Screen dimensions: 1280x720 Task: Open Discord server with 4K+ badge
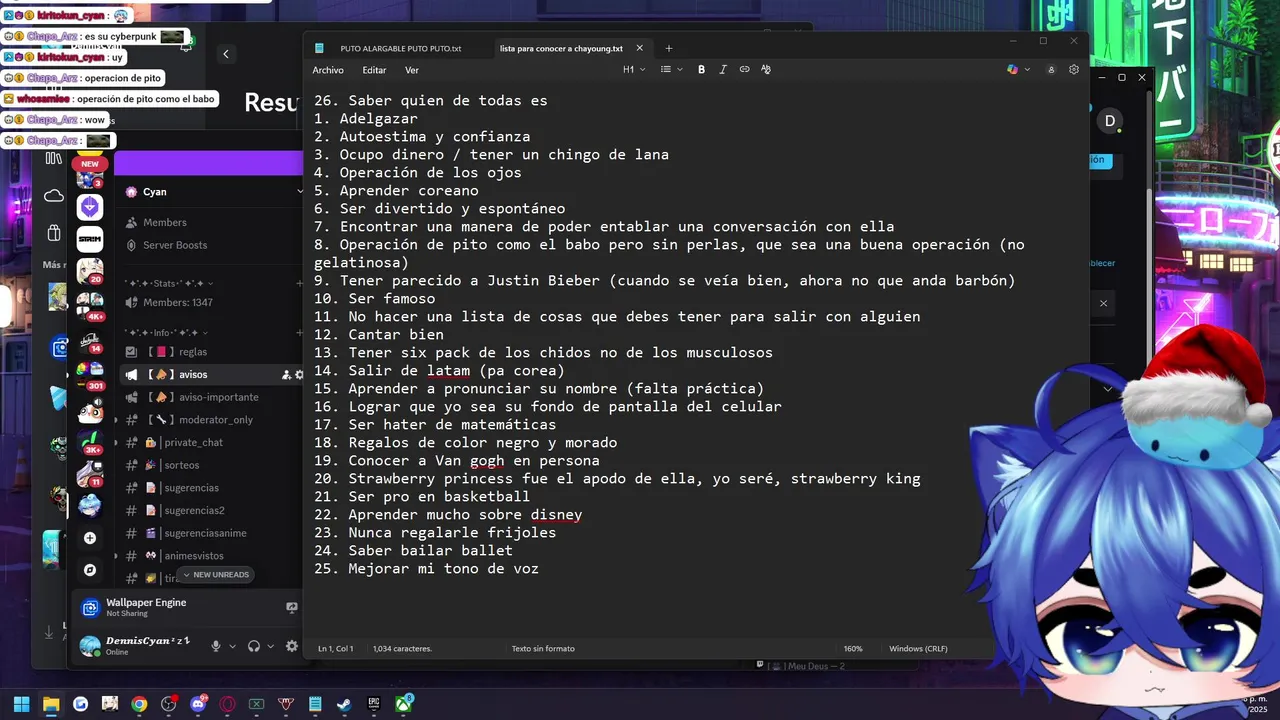[x=90, y=304]
